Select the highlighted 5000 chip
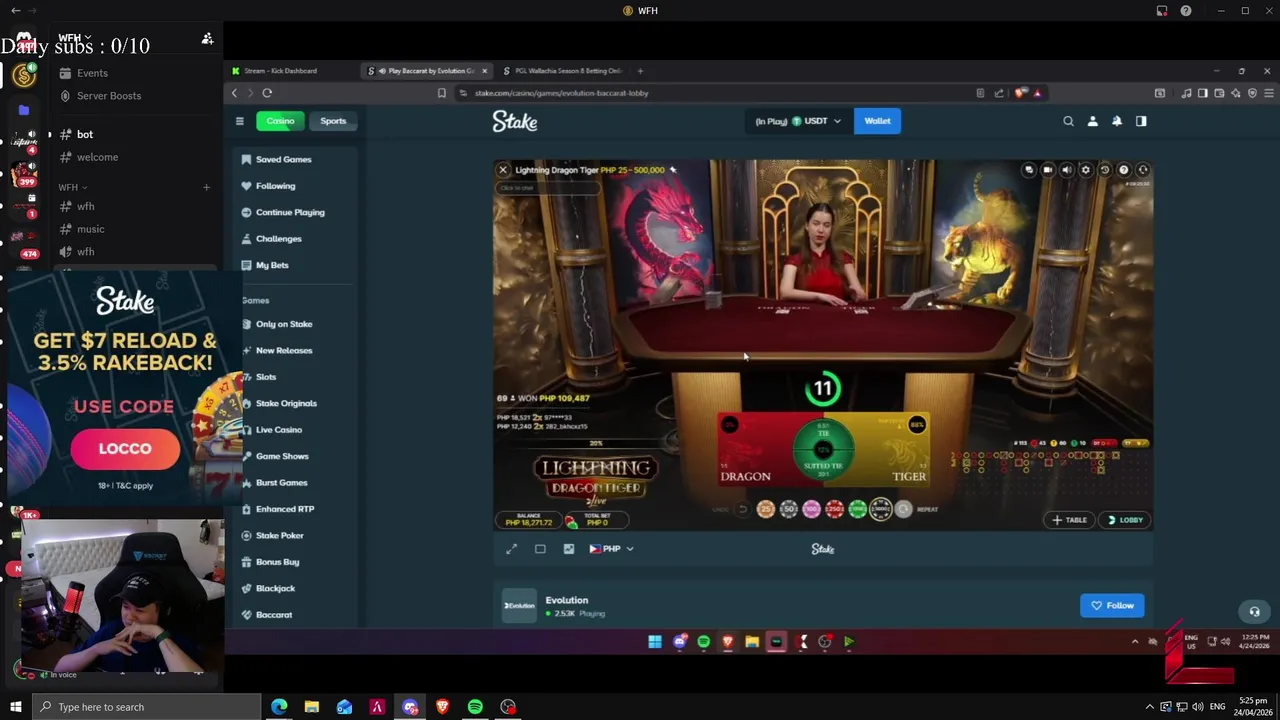1280x720 pixels. tap(881, 509)
